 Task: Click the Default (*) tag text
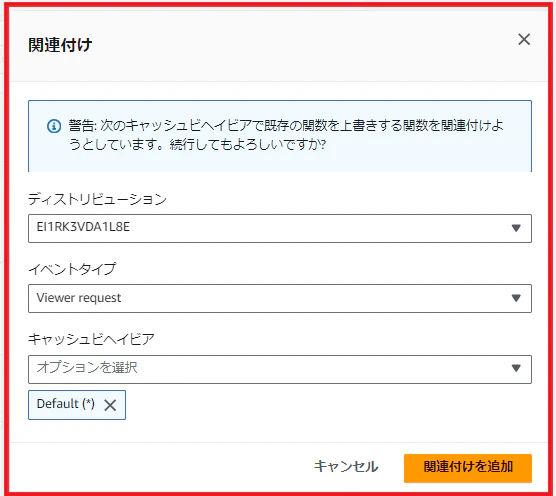(66, 404)
